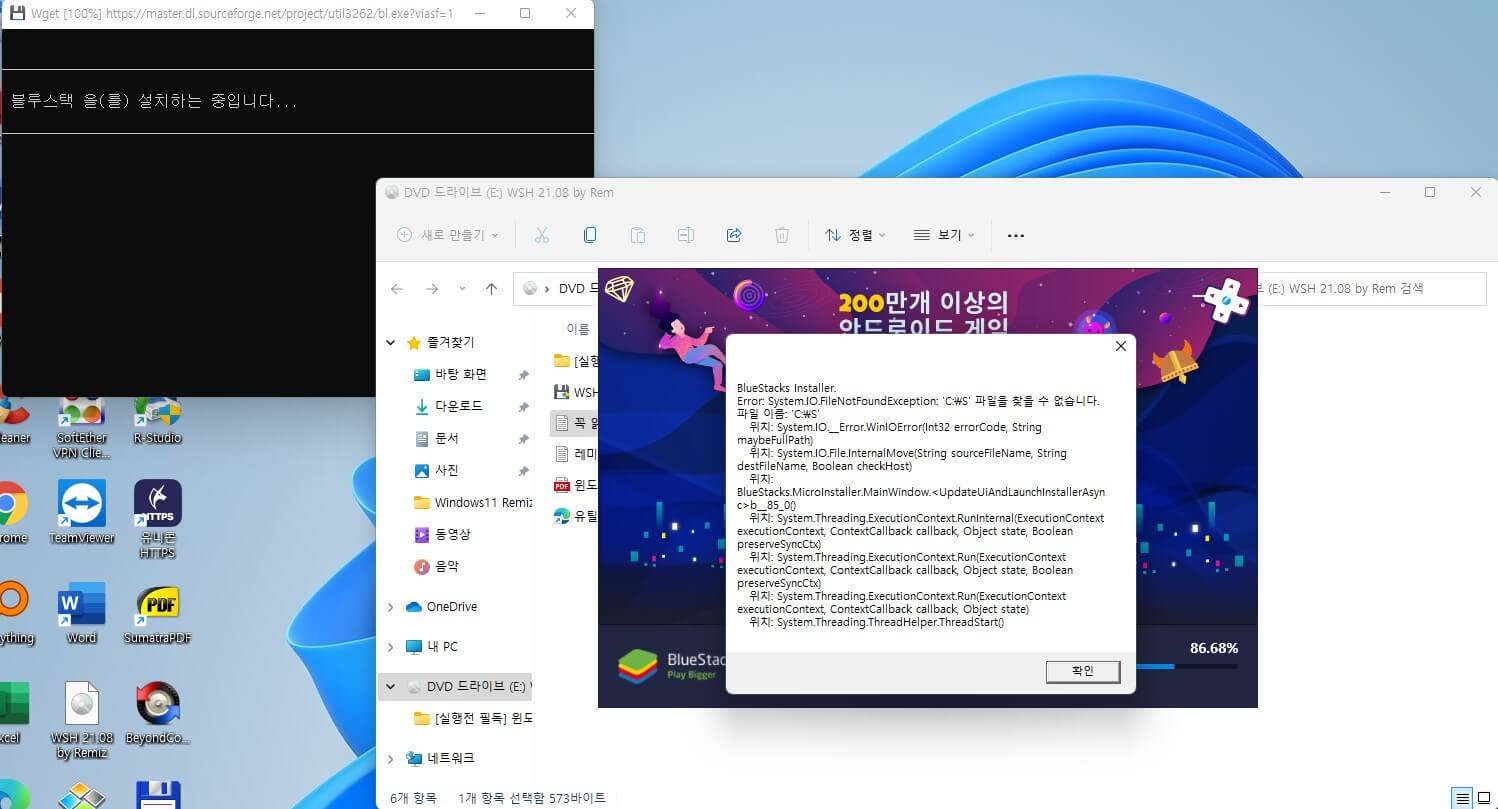The image size is (1498, 809).
Task: Select the 레미 text file in list
Action: 575,454
